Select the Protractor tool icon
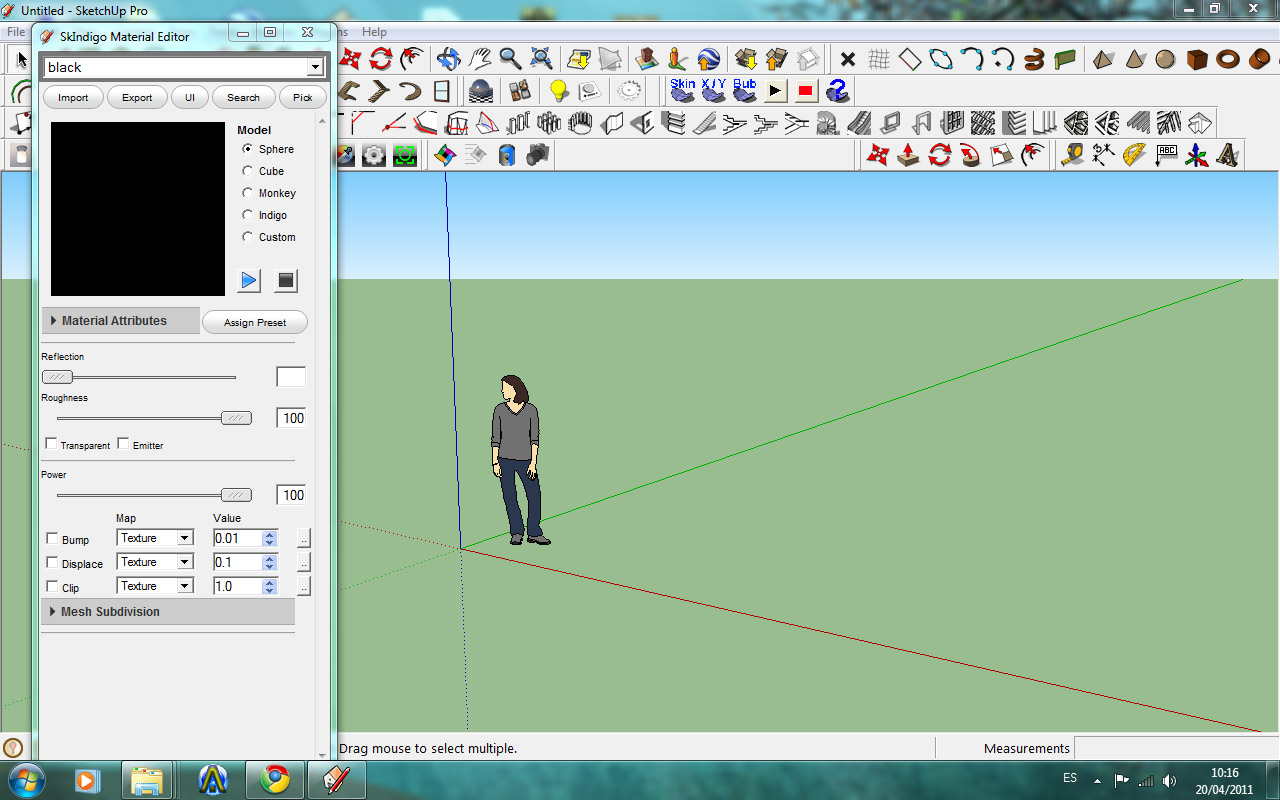This screenshot has width=1280, height=800. [x=1134, y=155]
